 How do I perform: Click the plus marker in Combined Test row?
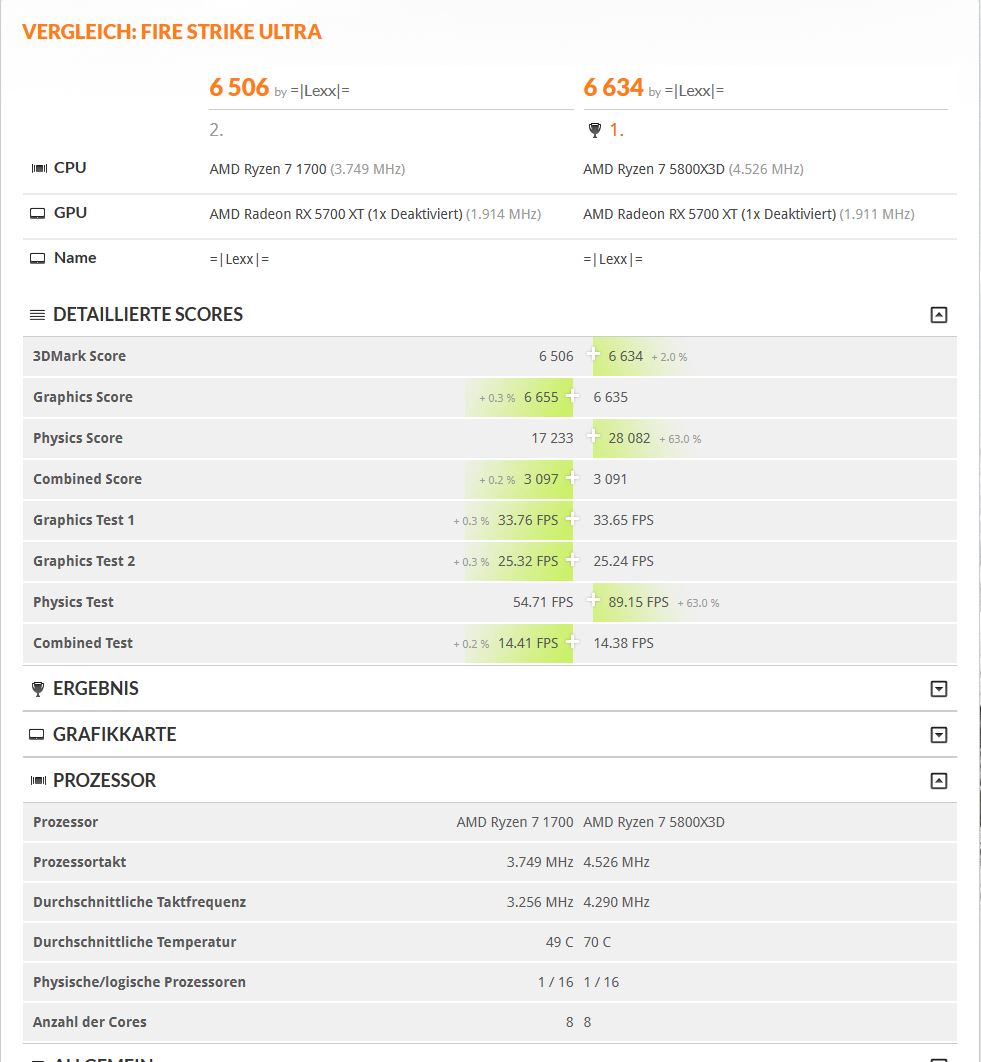tap(572, 641)
